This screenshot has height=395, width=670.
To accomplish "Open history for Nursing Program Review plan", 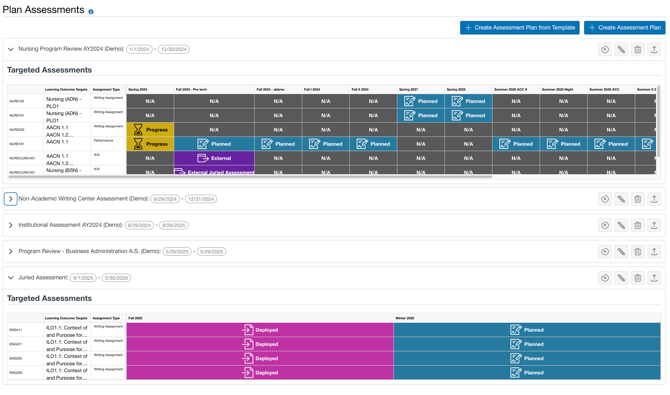I will [x=605, y=50].
